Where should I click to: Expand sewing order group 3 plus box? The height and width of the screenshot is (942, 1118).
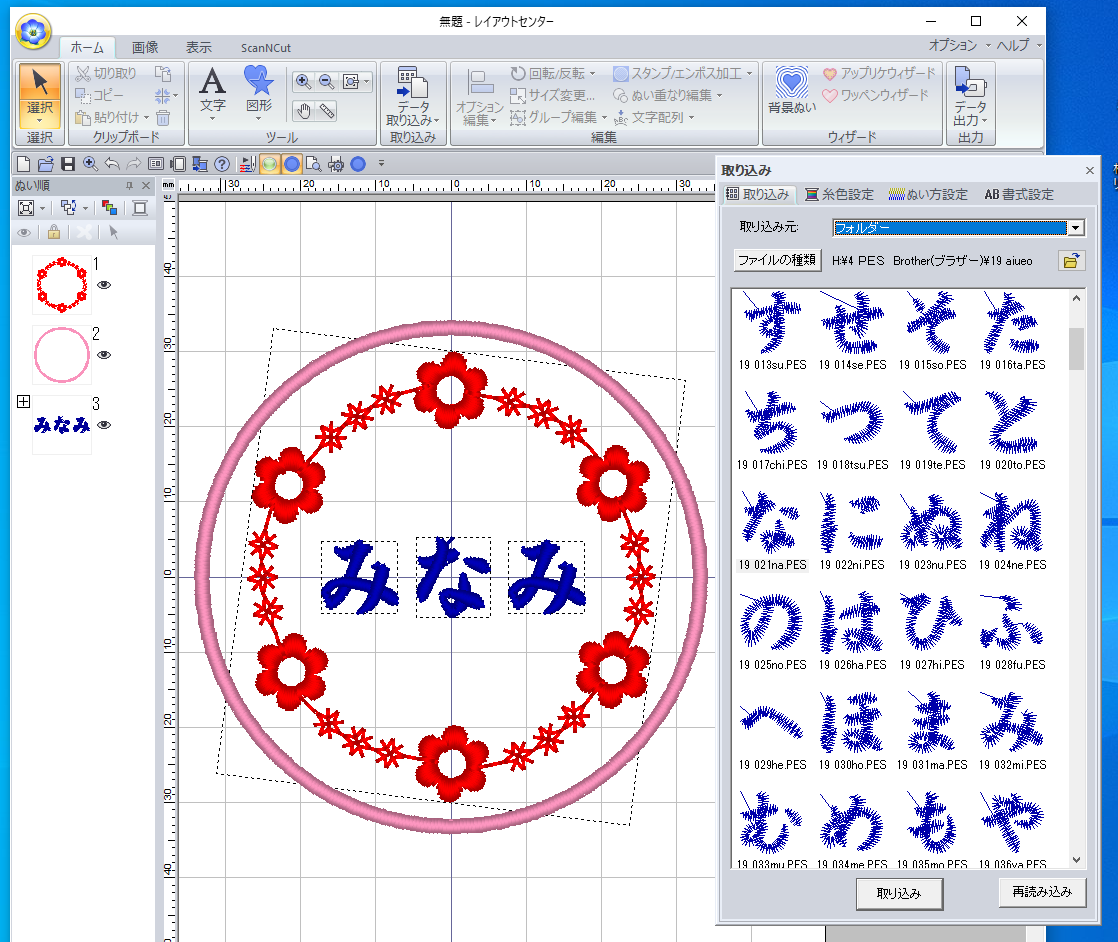click(23, 401)
